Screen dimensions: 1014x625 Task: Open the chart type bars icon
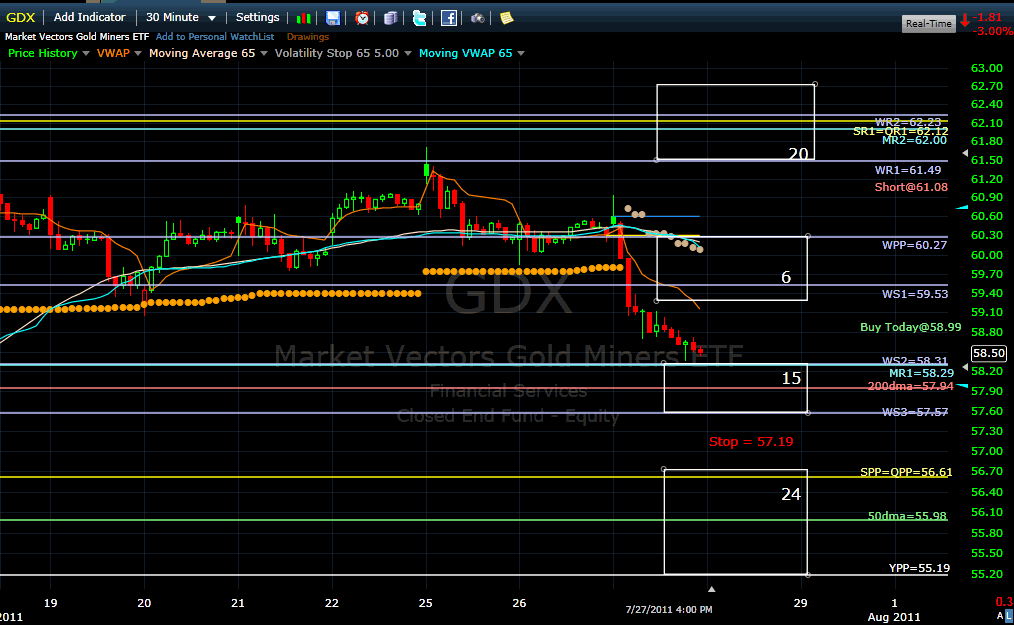303,18
